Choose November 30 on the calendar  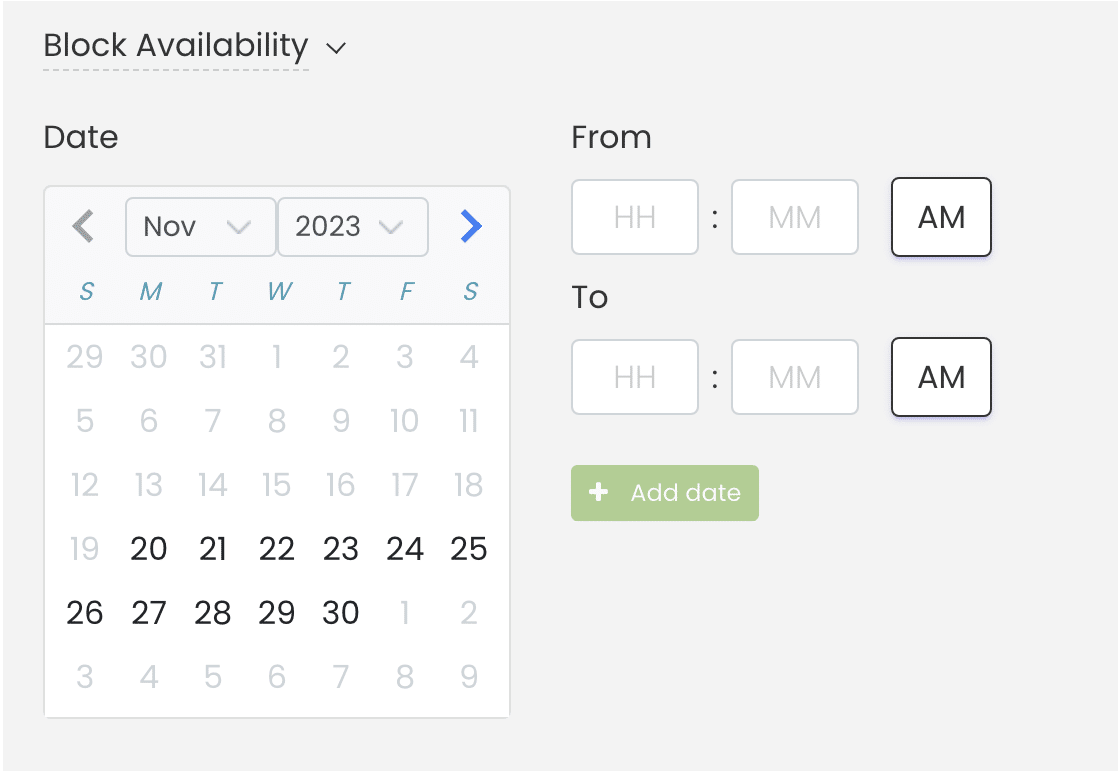(341, 613)
